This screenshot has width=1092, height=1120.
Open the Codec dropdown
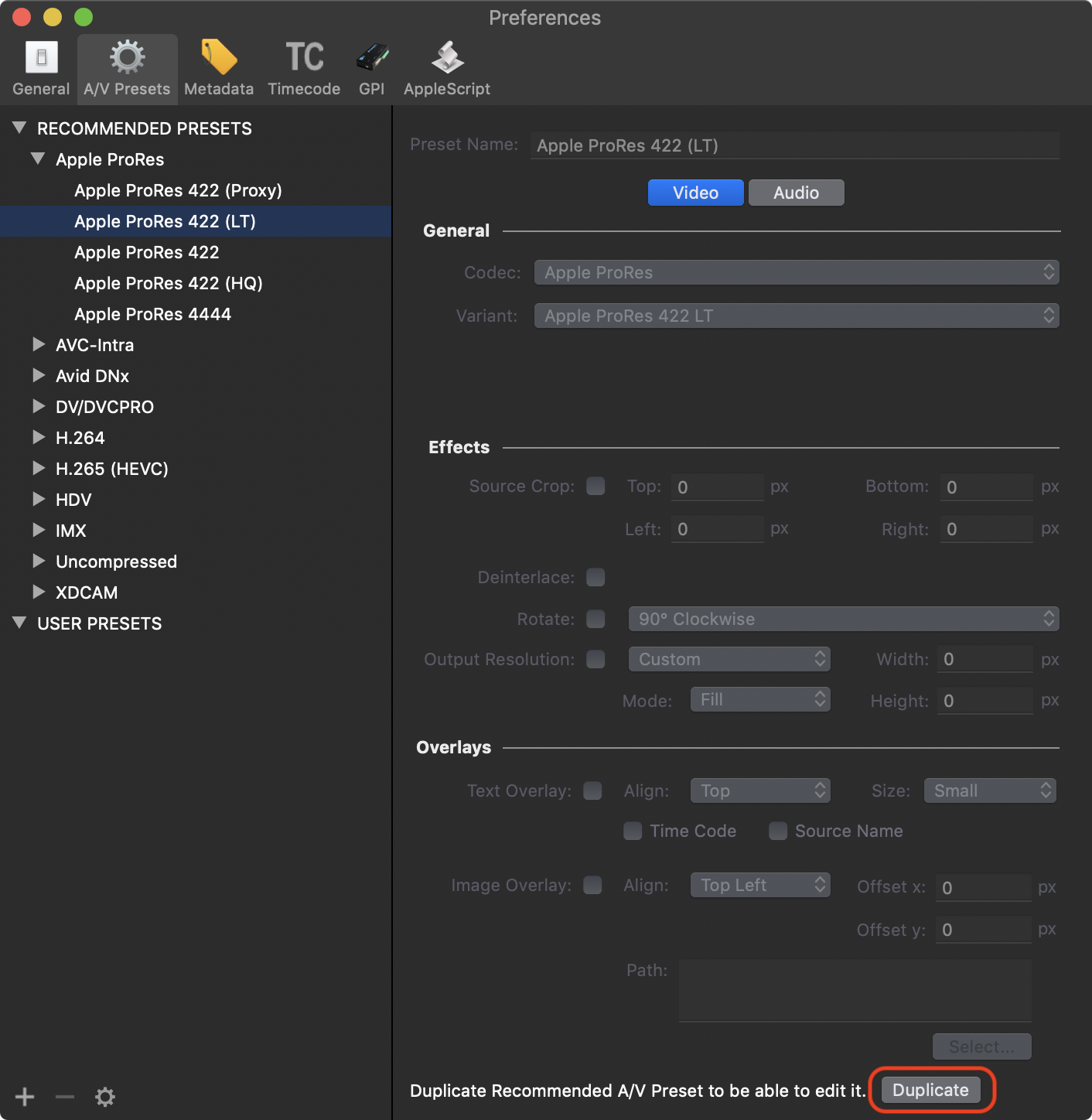[797, 272]
